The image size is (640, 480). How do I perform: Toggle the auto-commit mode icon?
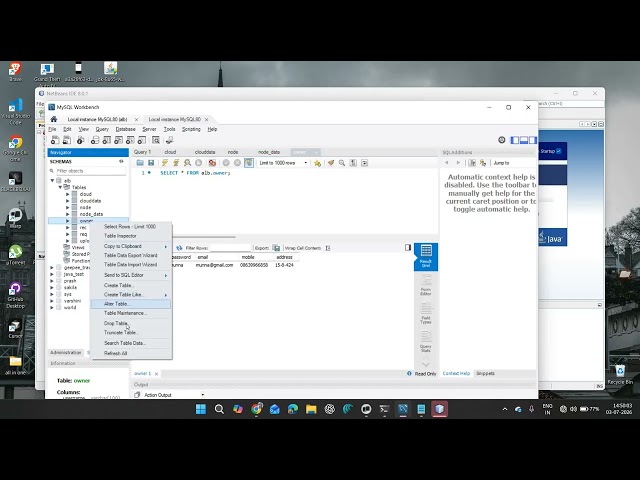click(249, 163)
